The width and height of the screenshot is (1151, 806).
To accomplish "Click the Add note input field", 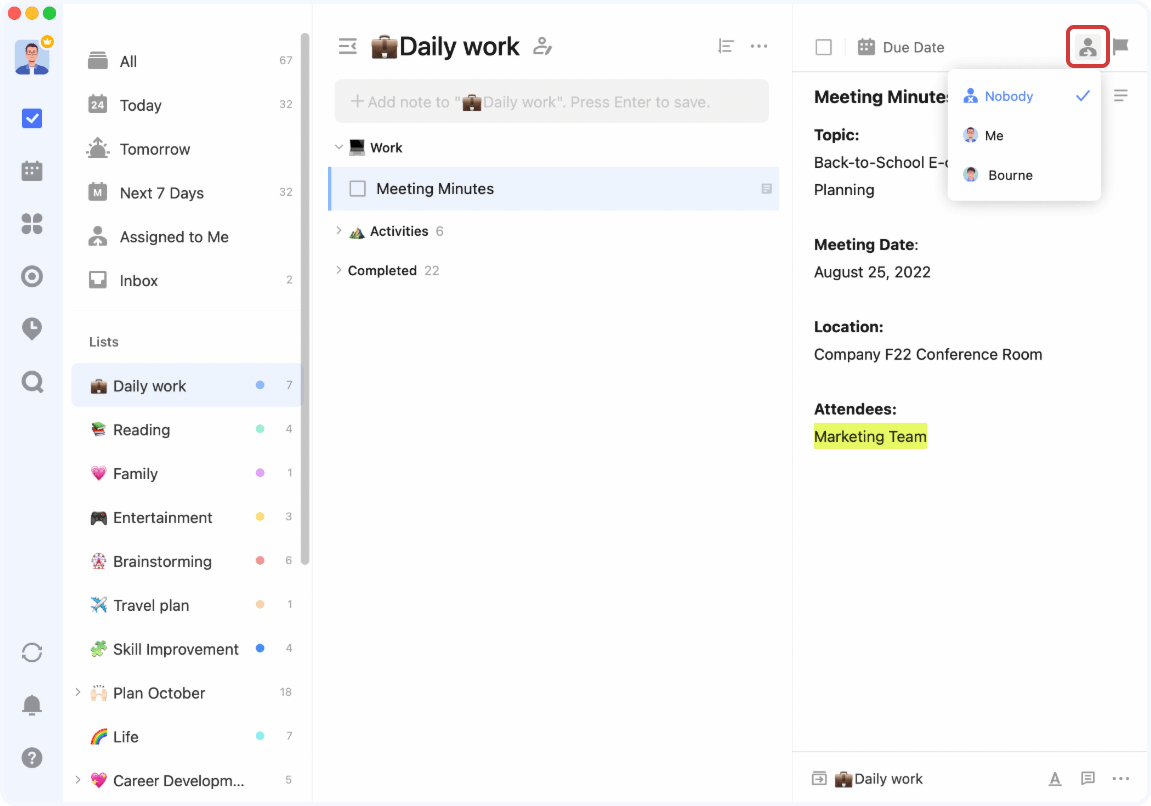I will point(551,102).
